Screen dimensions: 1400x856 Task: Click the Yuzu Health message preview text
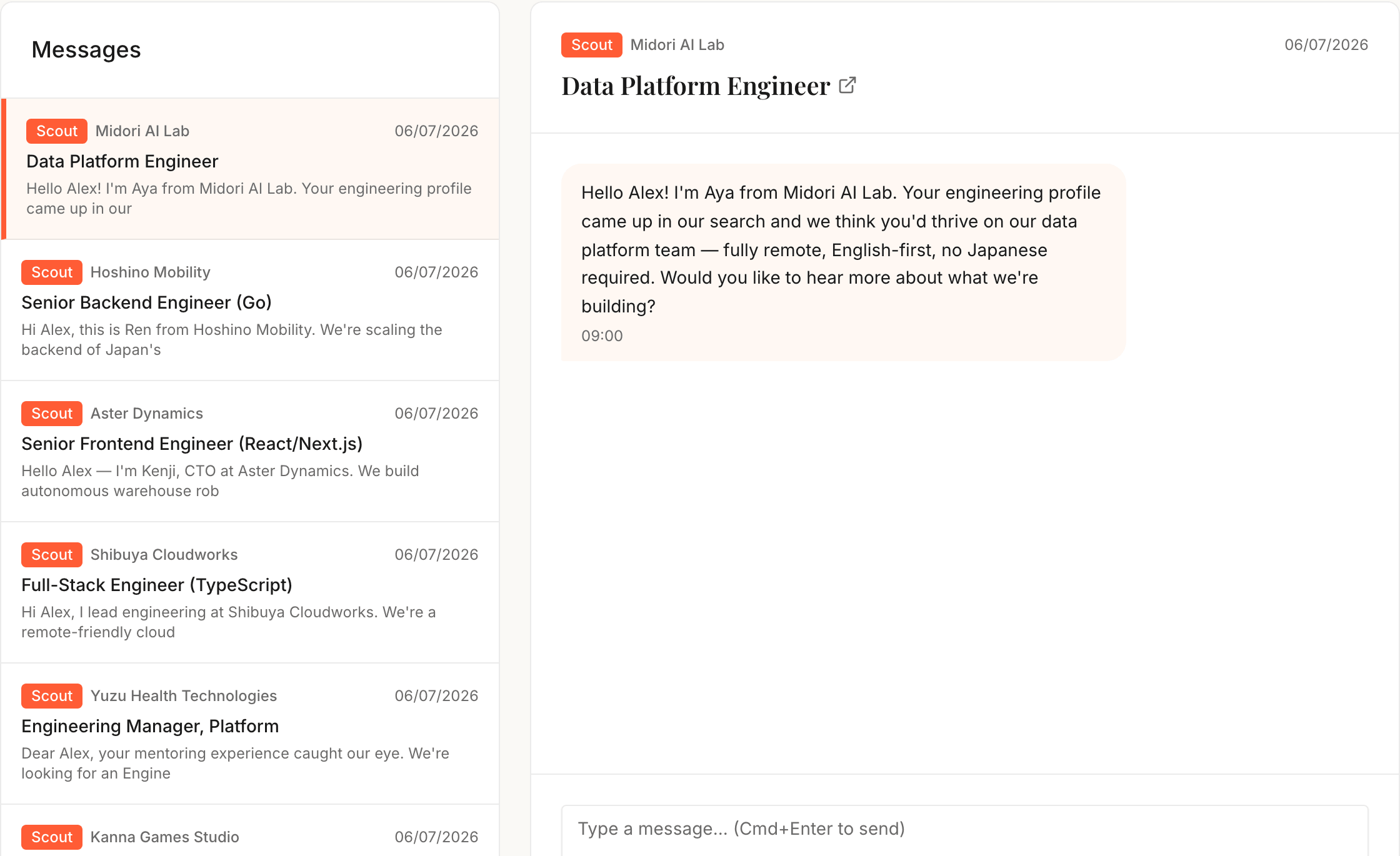click(x=235, y=764)
